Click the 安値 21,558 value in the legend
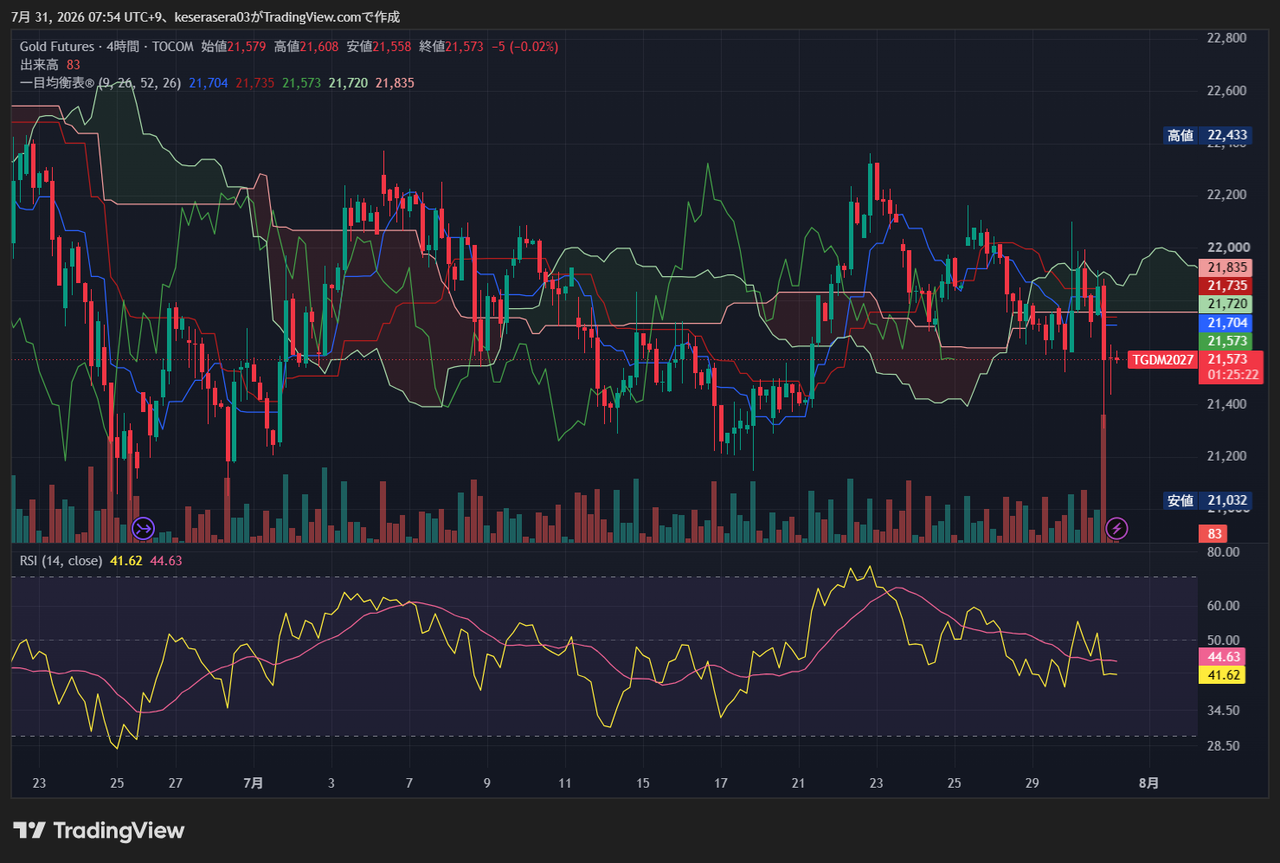 click(x=379, y=46)
